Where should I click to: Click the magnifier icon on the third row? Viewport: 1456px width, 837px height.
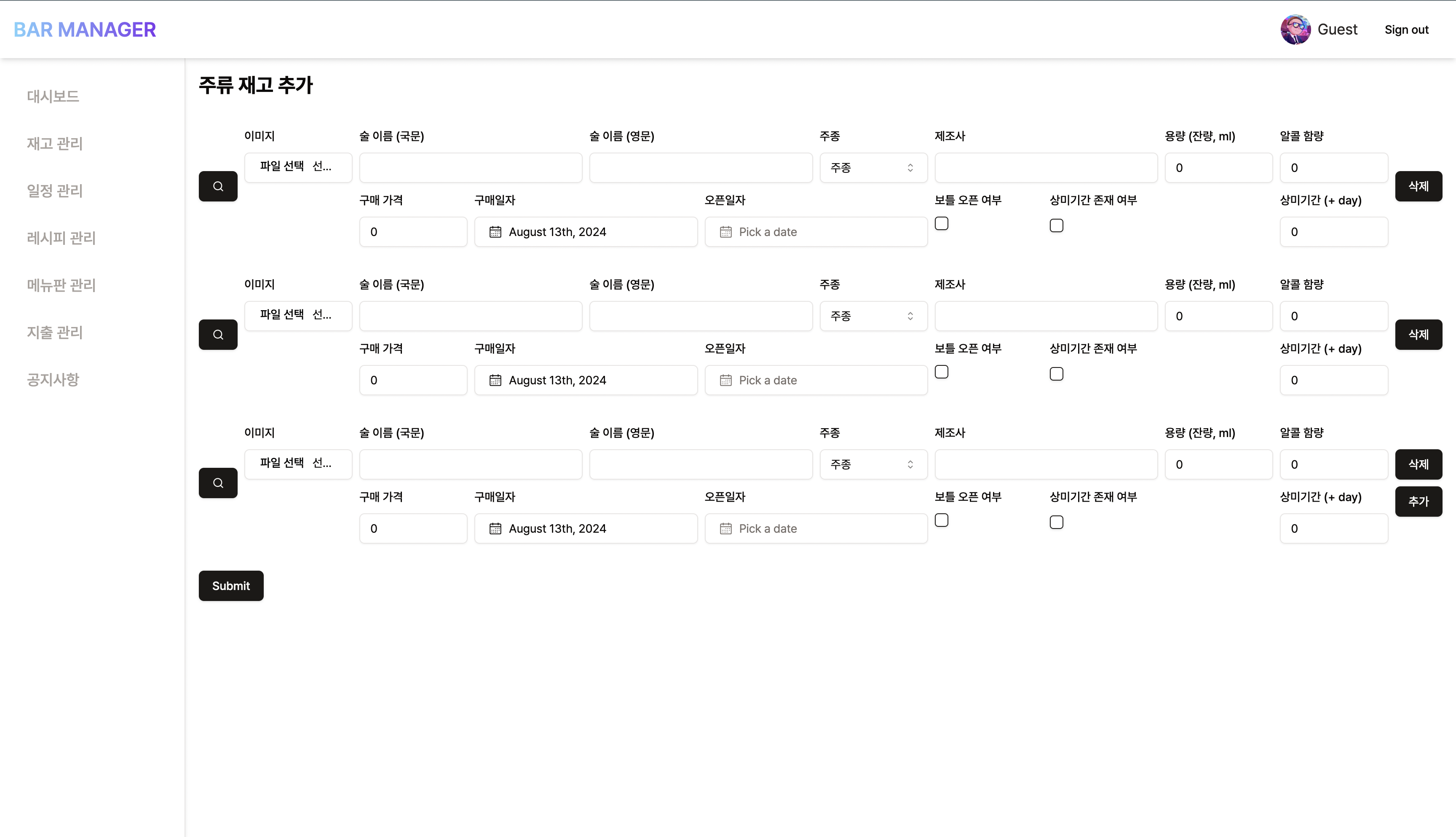218,483
